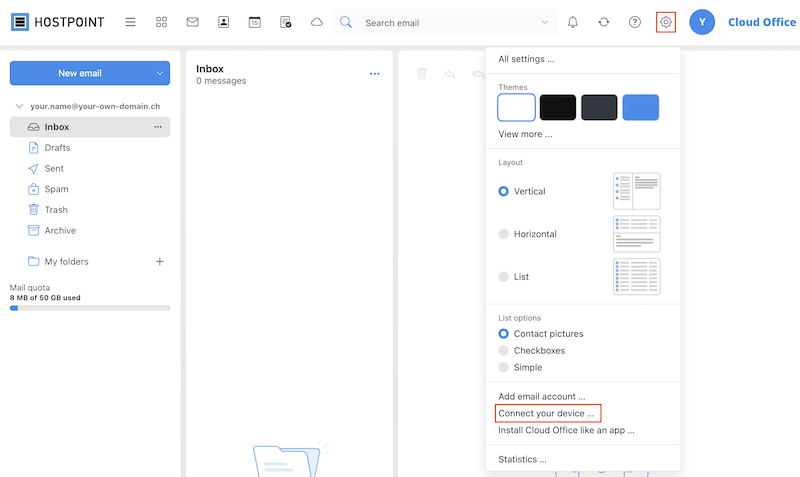Click Install Cloud Office like an app
The image size is (800, 477).
566,430
